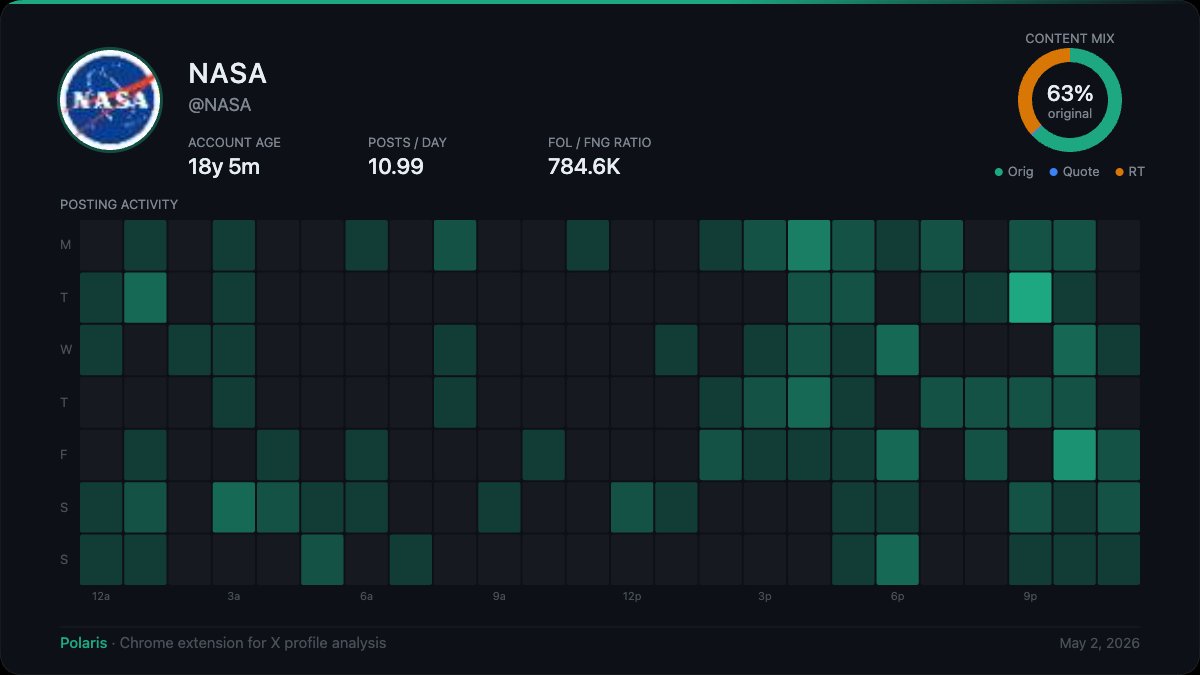
Task: Click the 12p hour axis label
Action: coord(631,596)
